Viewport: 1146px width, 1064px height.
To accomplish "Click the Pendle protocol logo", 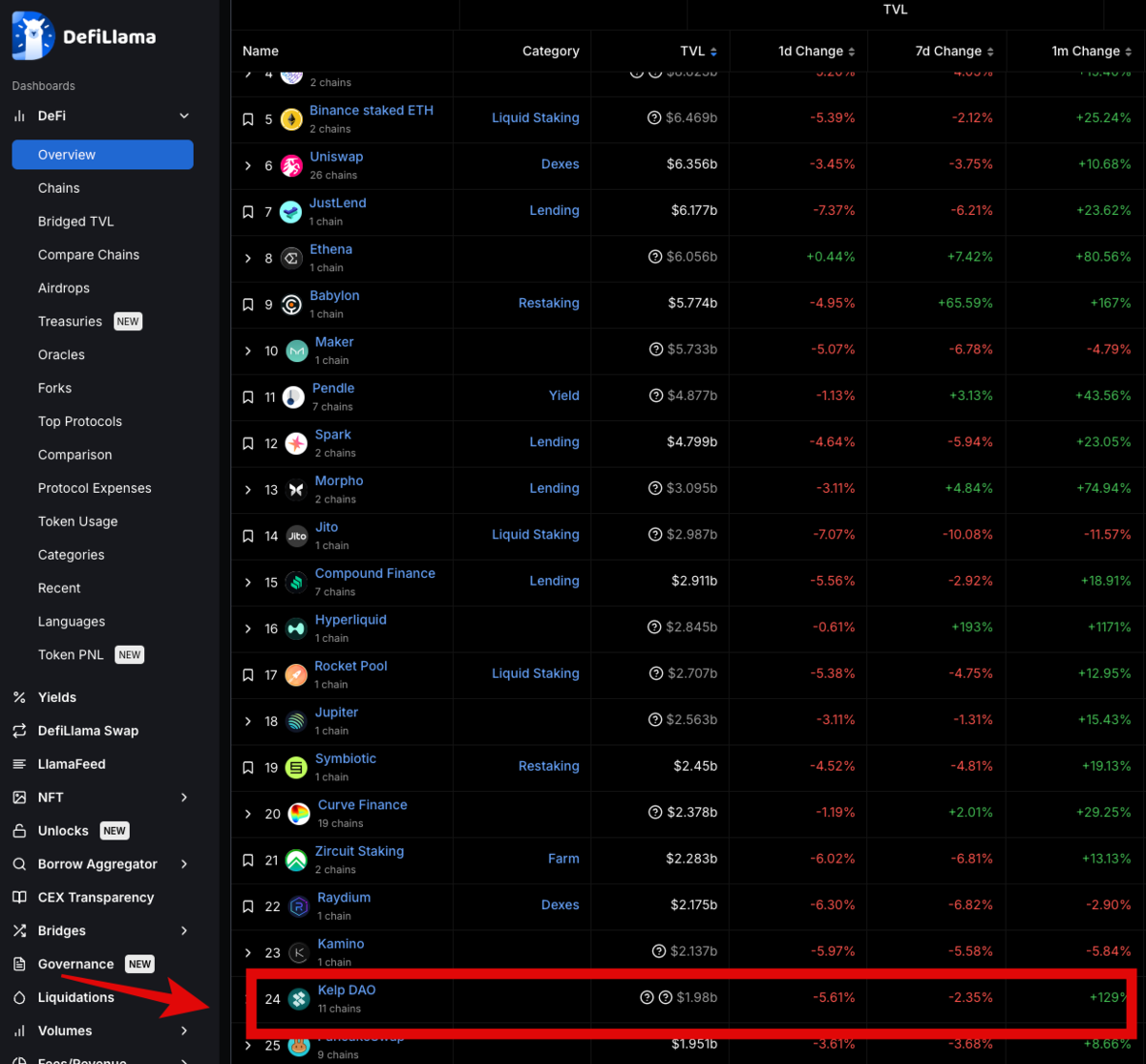I will point(295,397).
